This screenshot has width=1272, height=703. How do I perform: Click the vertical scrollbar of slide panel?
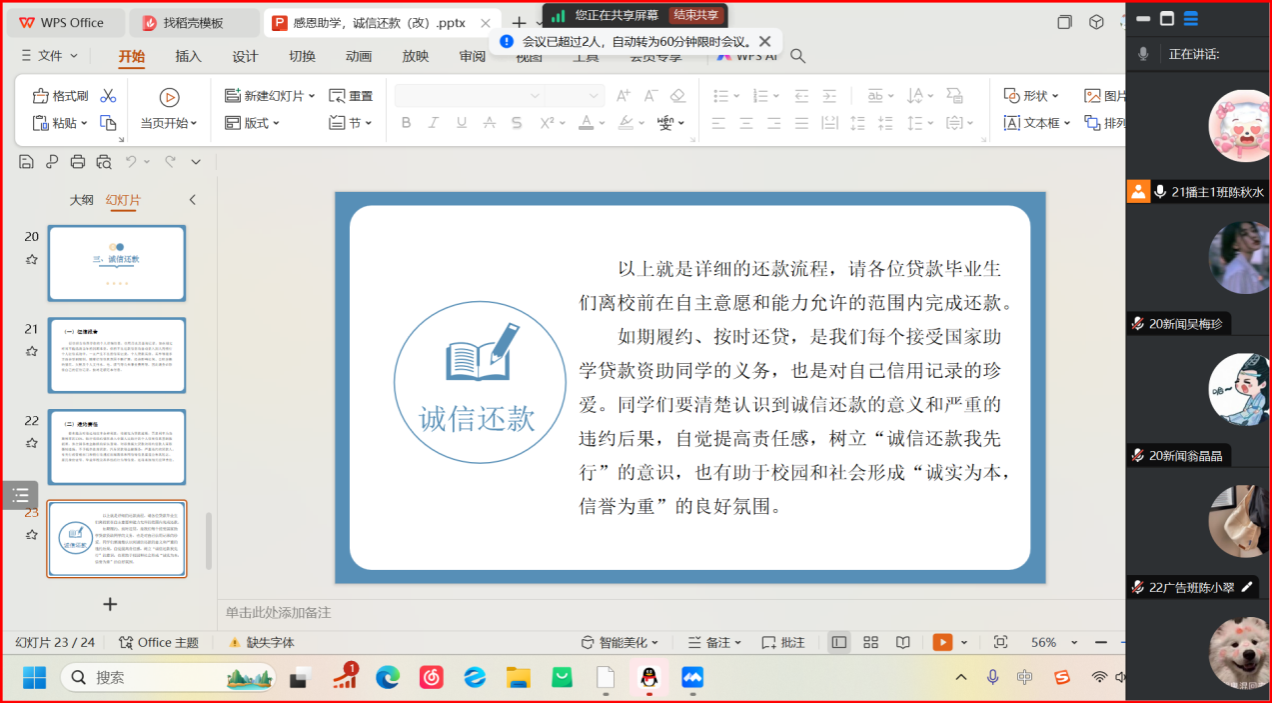pyautogui.click(x=209, y=541)
